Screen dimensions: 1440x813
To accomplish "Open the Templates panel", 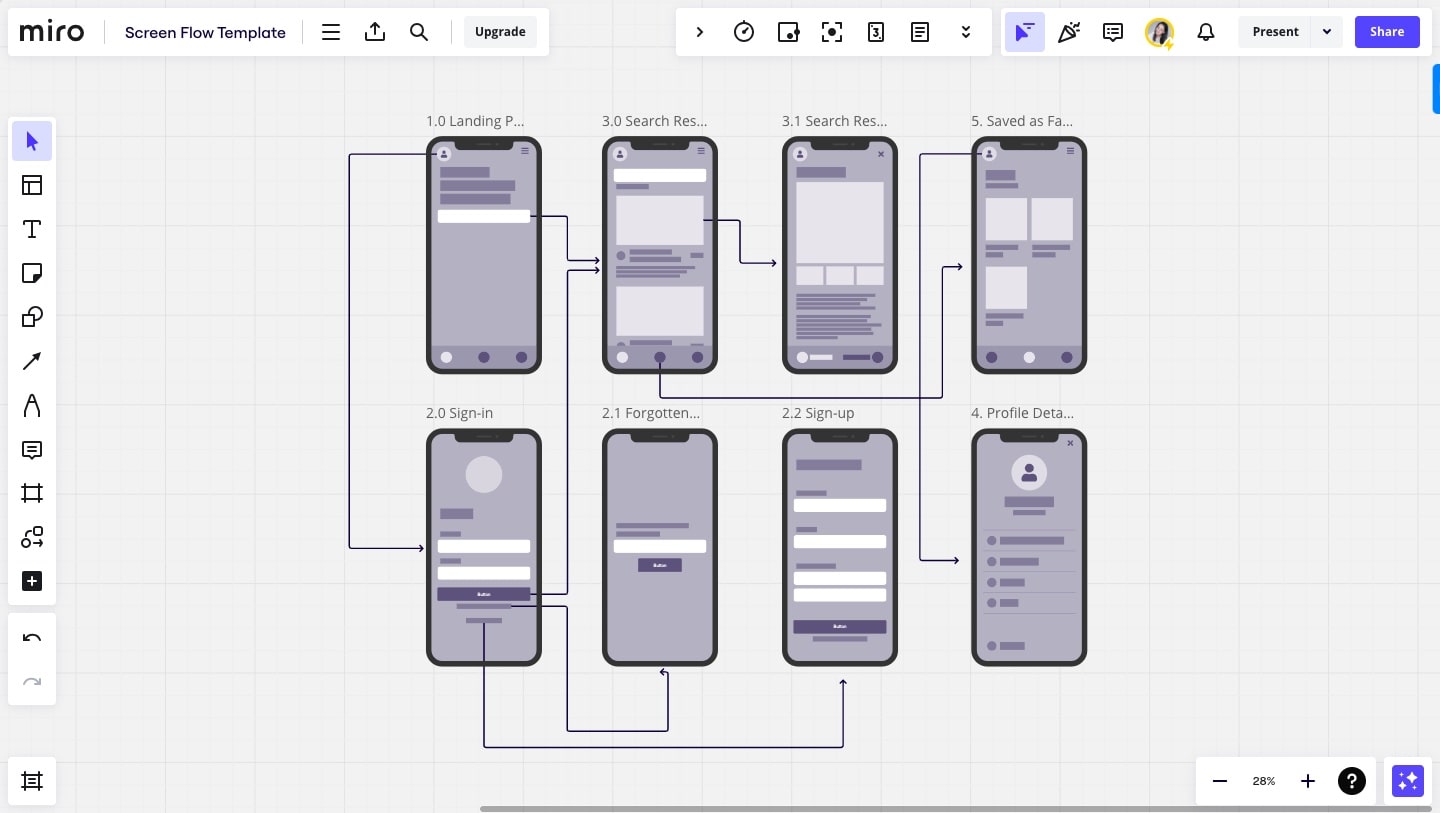I will pyautogui.click(x=32, y=185).
